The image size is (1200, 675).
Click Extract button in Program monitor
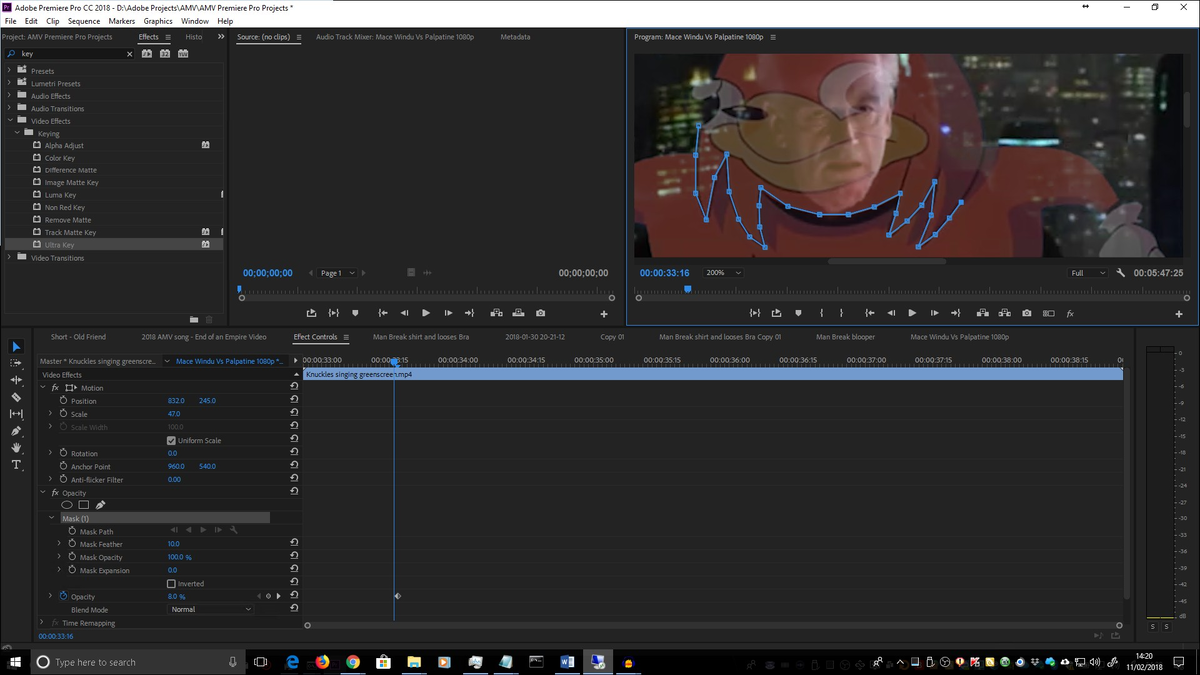pos(1004,313)
